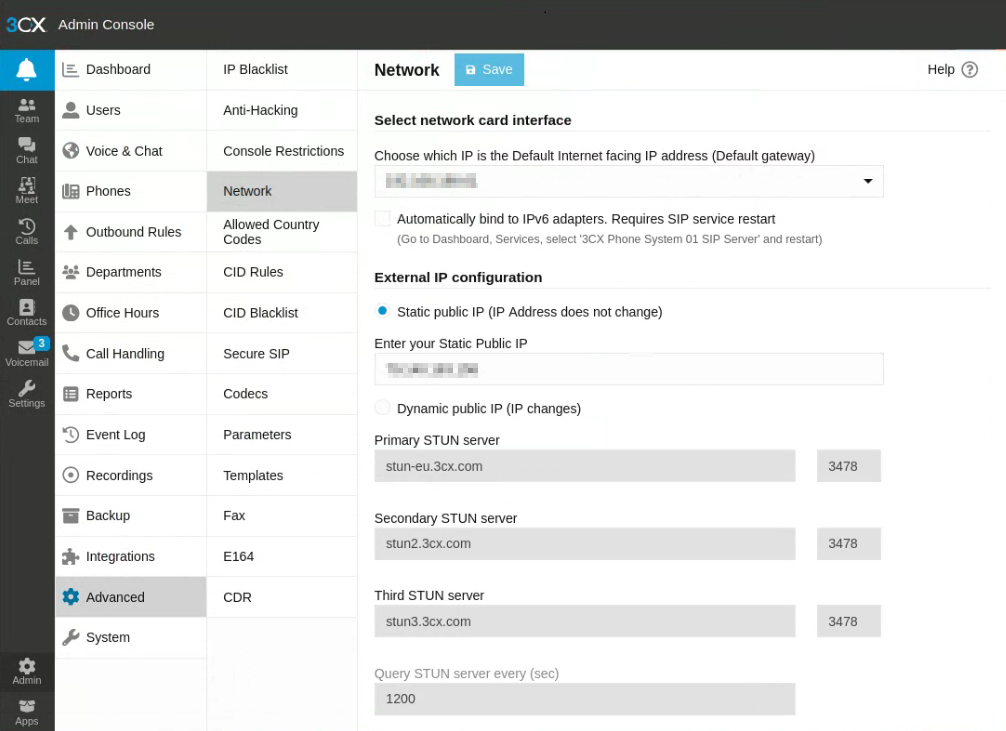Enable automatically bind to IPv6 adapters
1006x731 pixels.
382,219
